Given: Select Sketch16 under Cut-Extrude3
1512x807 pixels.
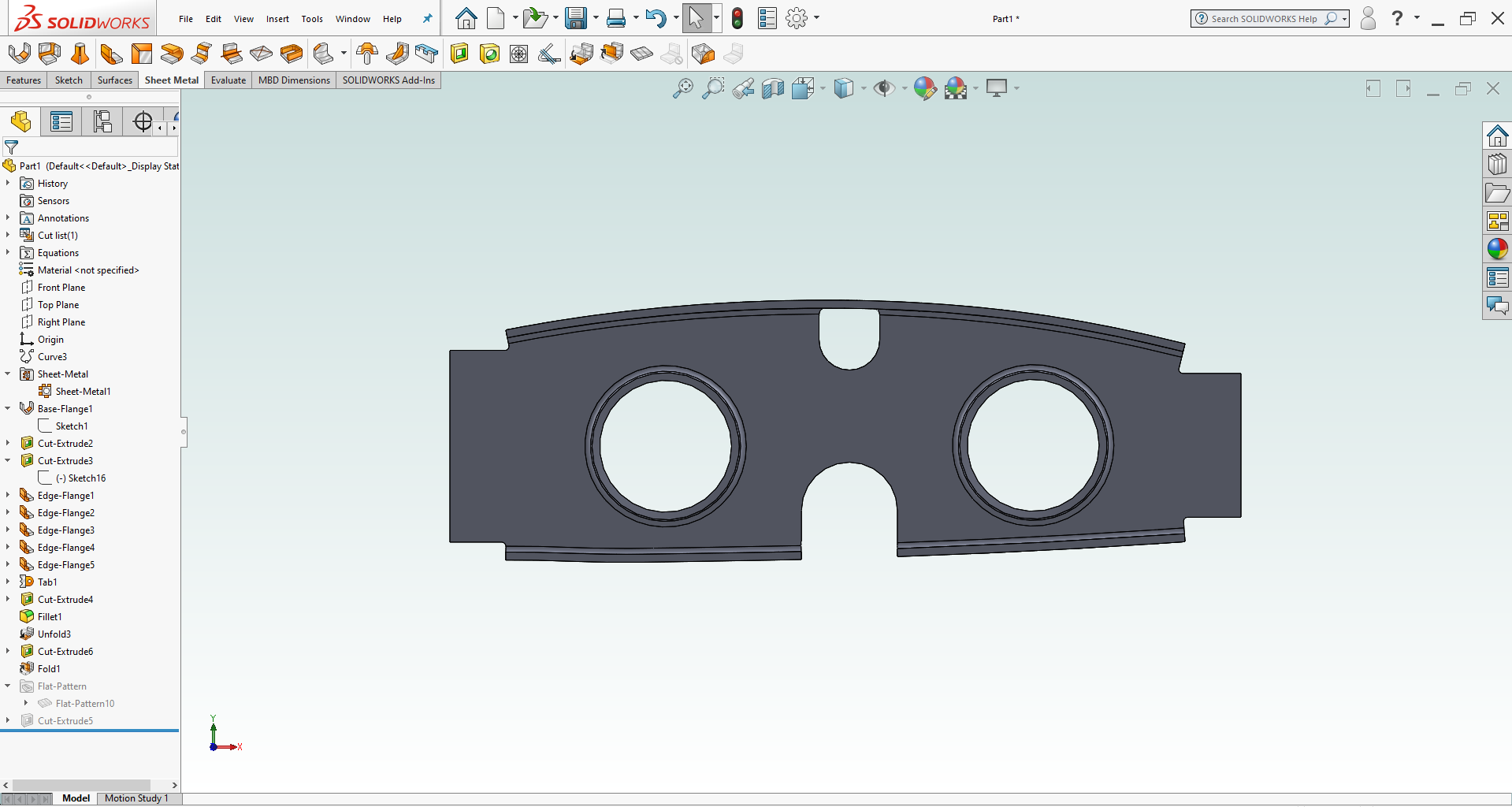Looking at the screenshot, I should coord(82,478).
